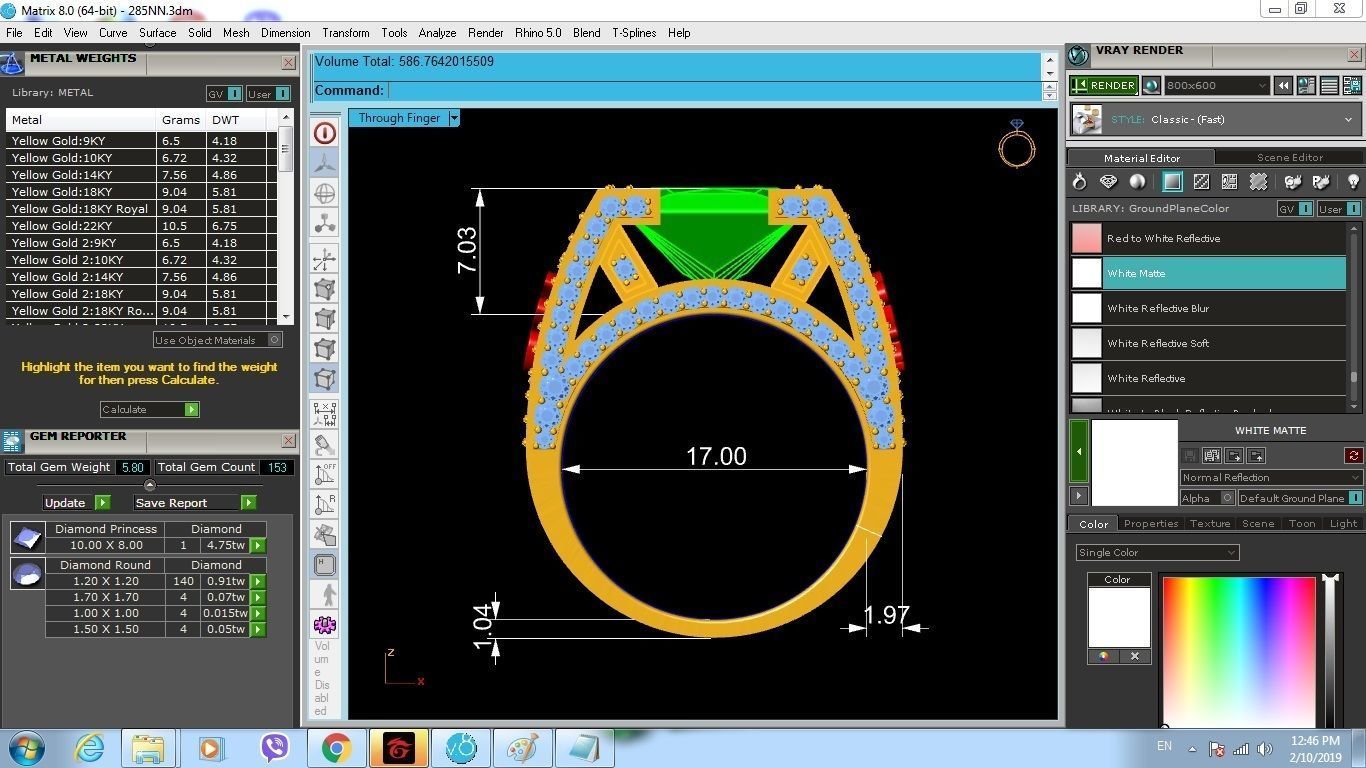This screenshot has height=768, width=1366.
Task: Click the green collapse arrow beside material preview
Action: tap(1079, 451)
